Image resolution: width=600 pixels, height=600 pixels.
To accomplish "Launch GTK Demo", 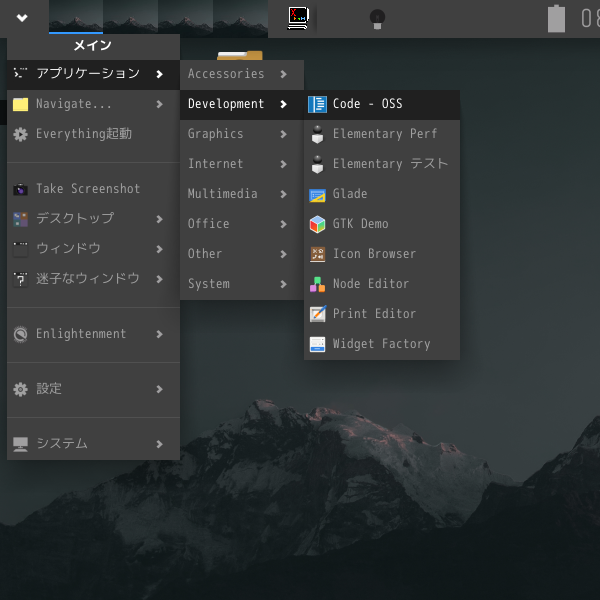I will point(382,224).
